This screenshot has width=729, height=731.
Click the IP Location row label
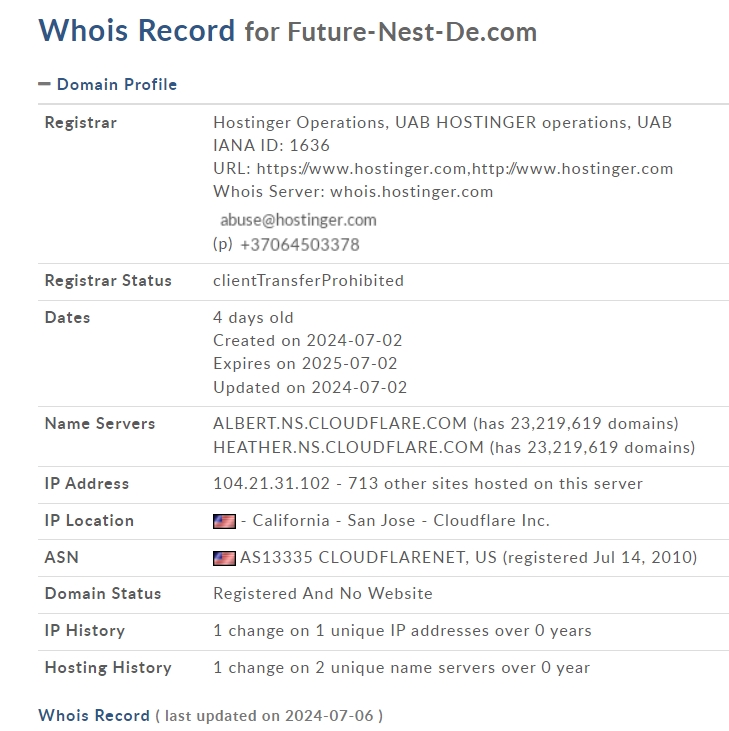point(89,520)
